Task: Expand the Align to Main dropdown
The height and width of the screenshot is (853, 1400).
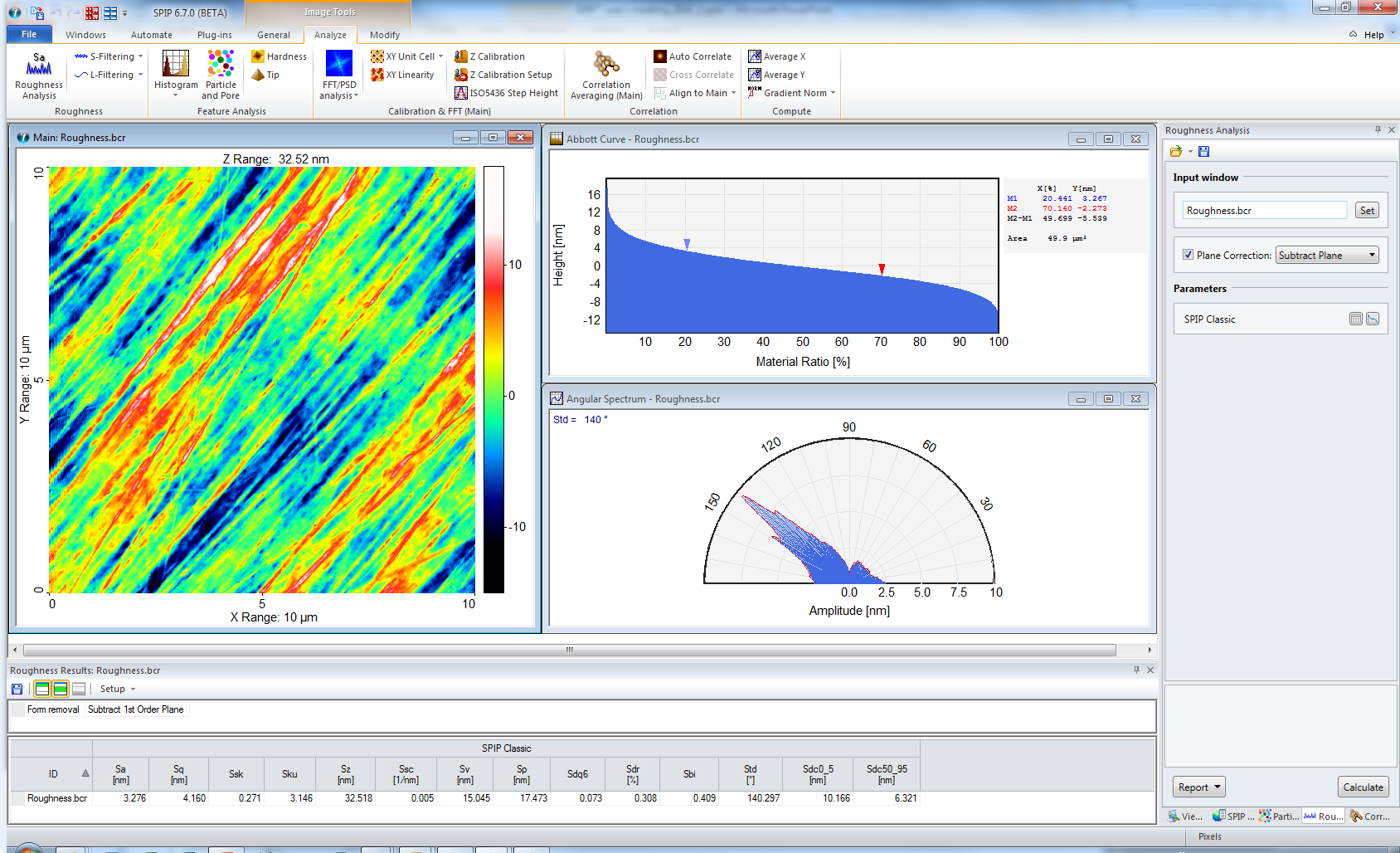Action: click(733, 93)
